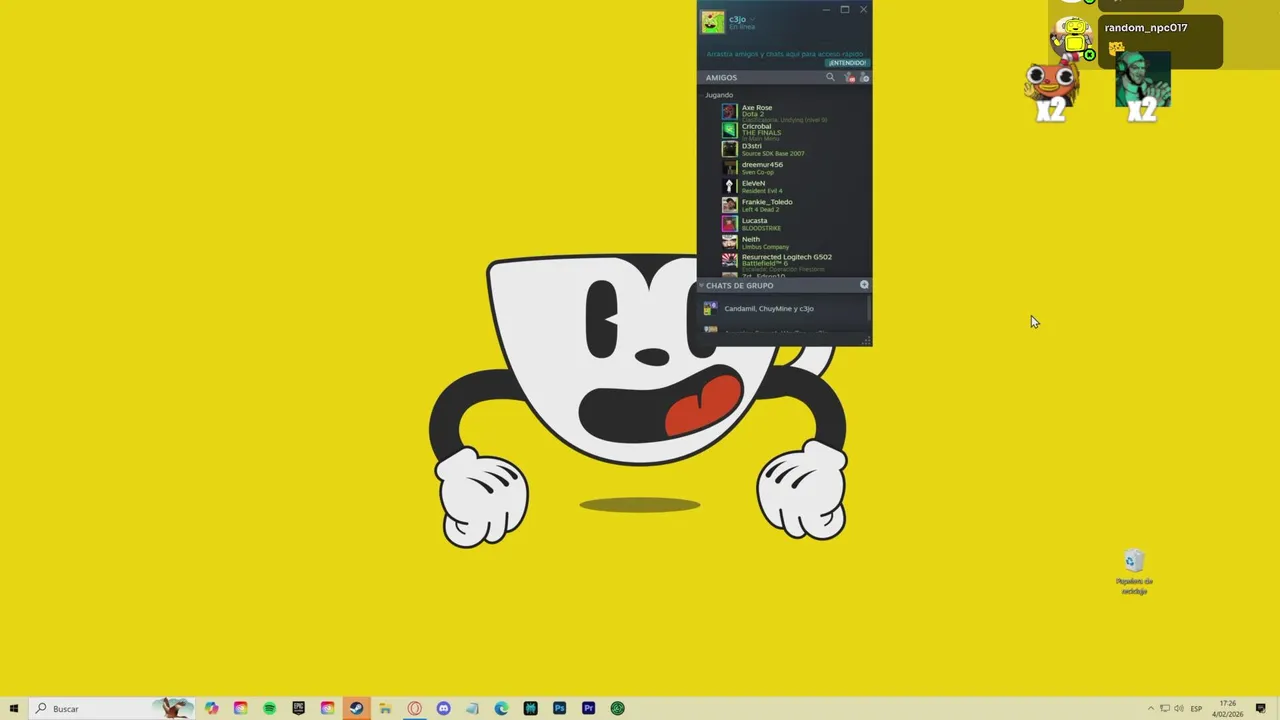1280x720 pixels.
Task: Show hidden system tray icons
Action: pos(1150,708)
